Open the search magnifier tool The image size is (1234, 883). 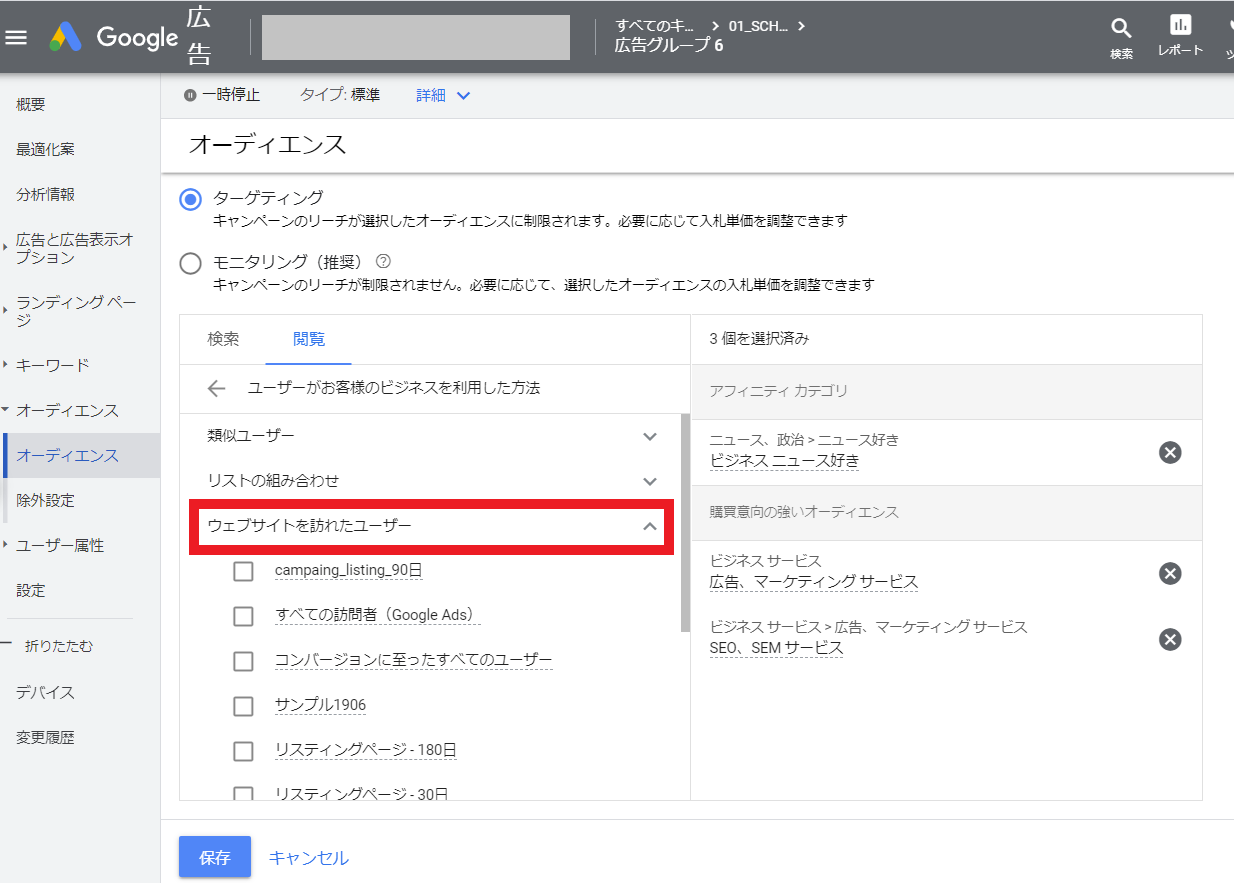(x=1121, y=29)
